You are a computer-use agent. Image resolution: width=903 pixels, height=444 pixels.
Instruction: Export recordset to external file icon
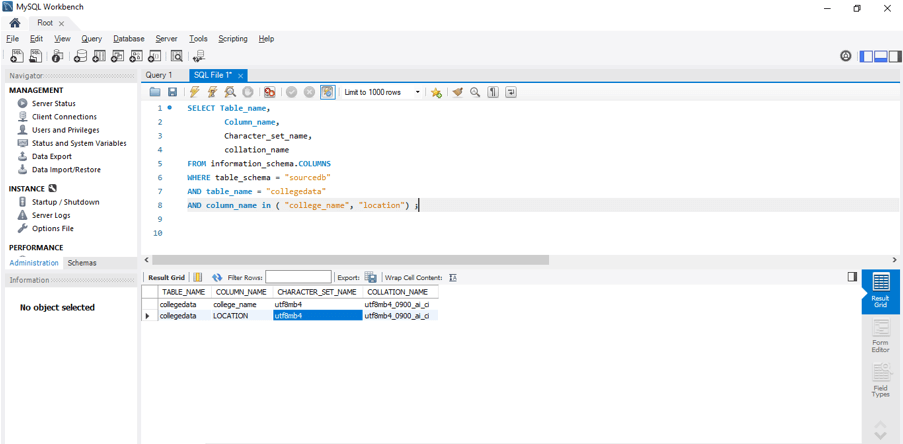click(371, 277)
